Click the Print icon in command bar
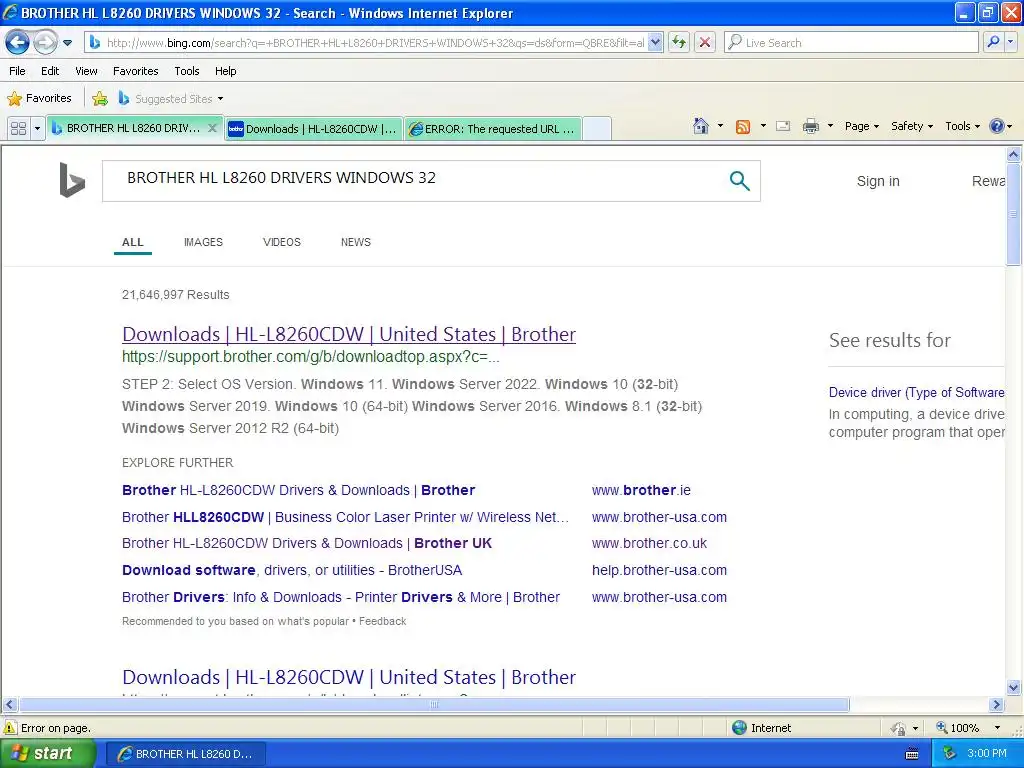1024x768 pixels. [810, 126]
